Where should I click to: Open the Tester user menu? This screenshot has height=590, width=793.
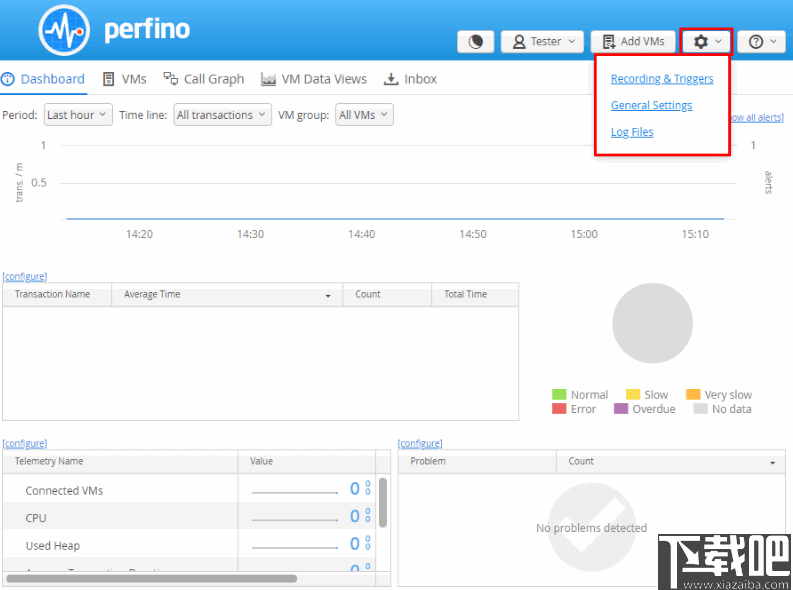point(542,41)
